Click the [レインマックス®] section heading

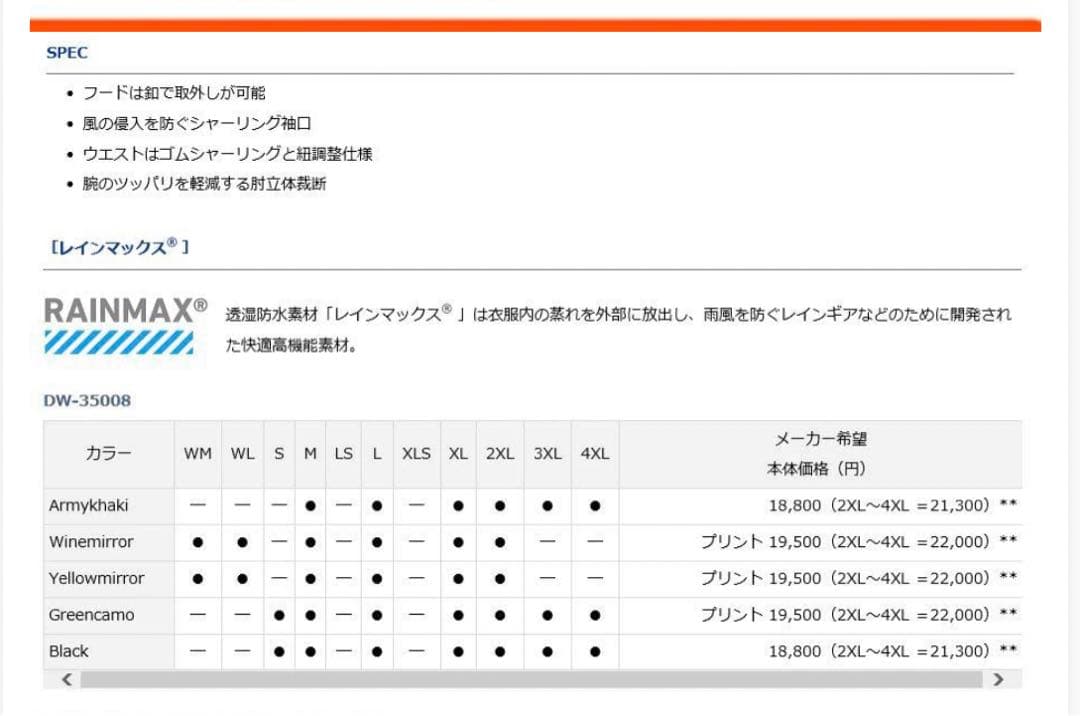(x=119, y=246)
